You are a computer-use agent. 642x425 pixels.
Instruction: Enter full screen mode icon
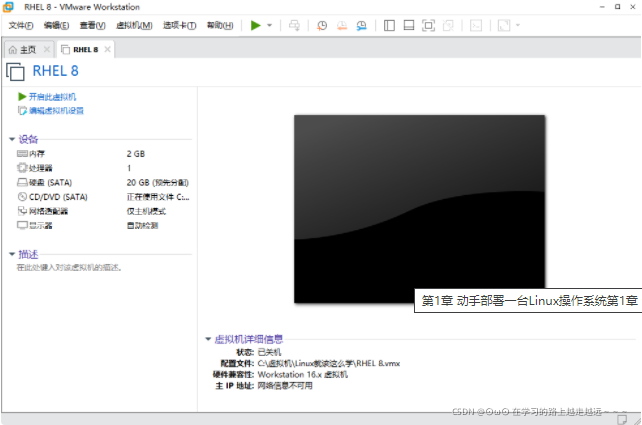[x=428, y=25]
